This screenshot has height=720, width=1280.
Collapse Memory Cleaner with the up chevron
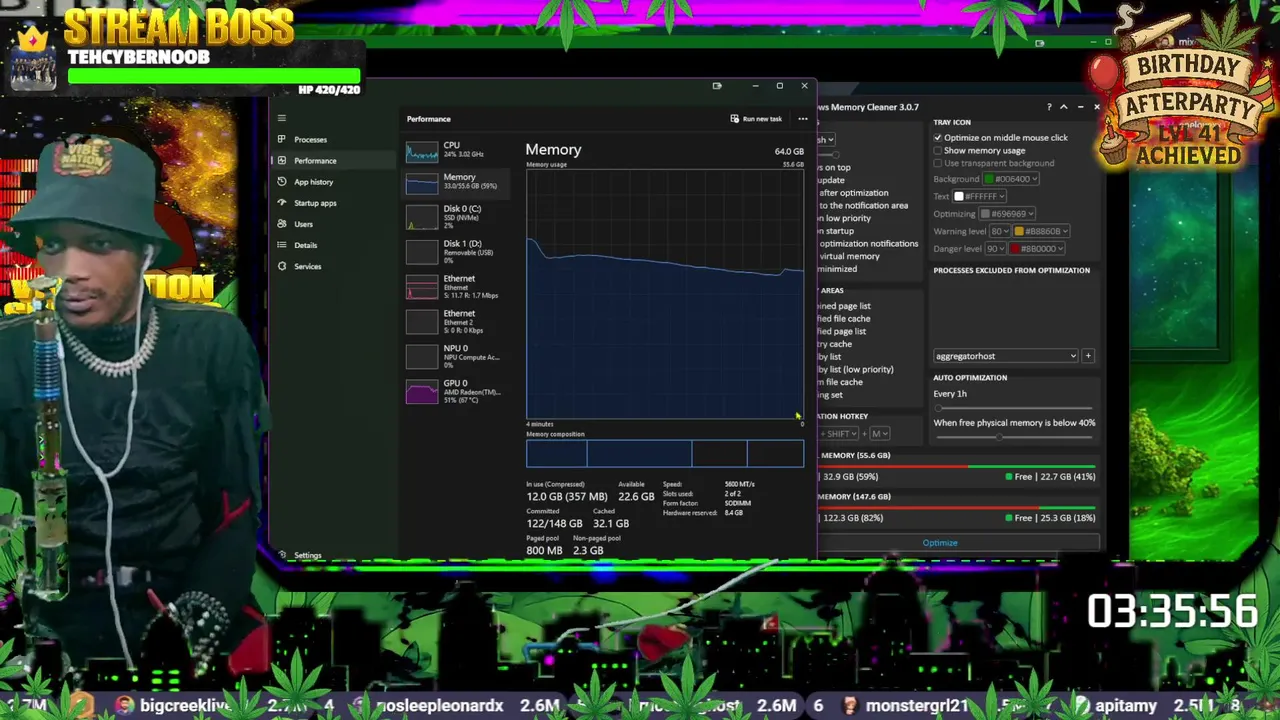[1064, 107]
